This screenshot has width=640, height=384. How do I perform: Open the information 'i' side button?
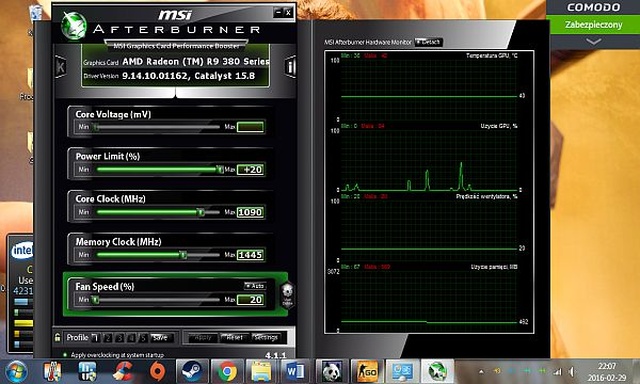(x=290, y=67)
